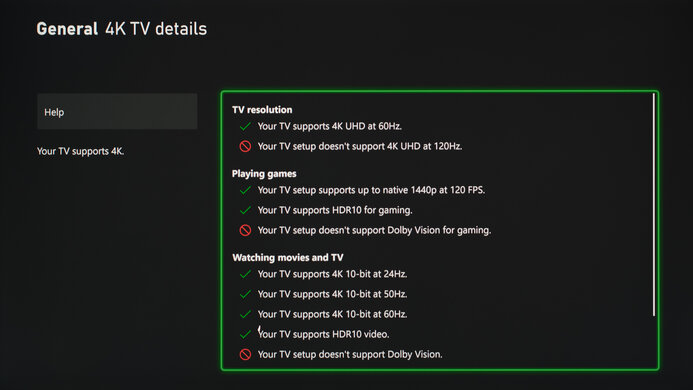Click checkmark beside 4K 10-bit at 60Hz
The height and width of the screenshot is (390, 693).
click(245, 314)
